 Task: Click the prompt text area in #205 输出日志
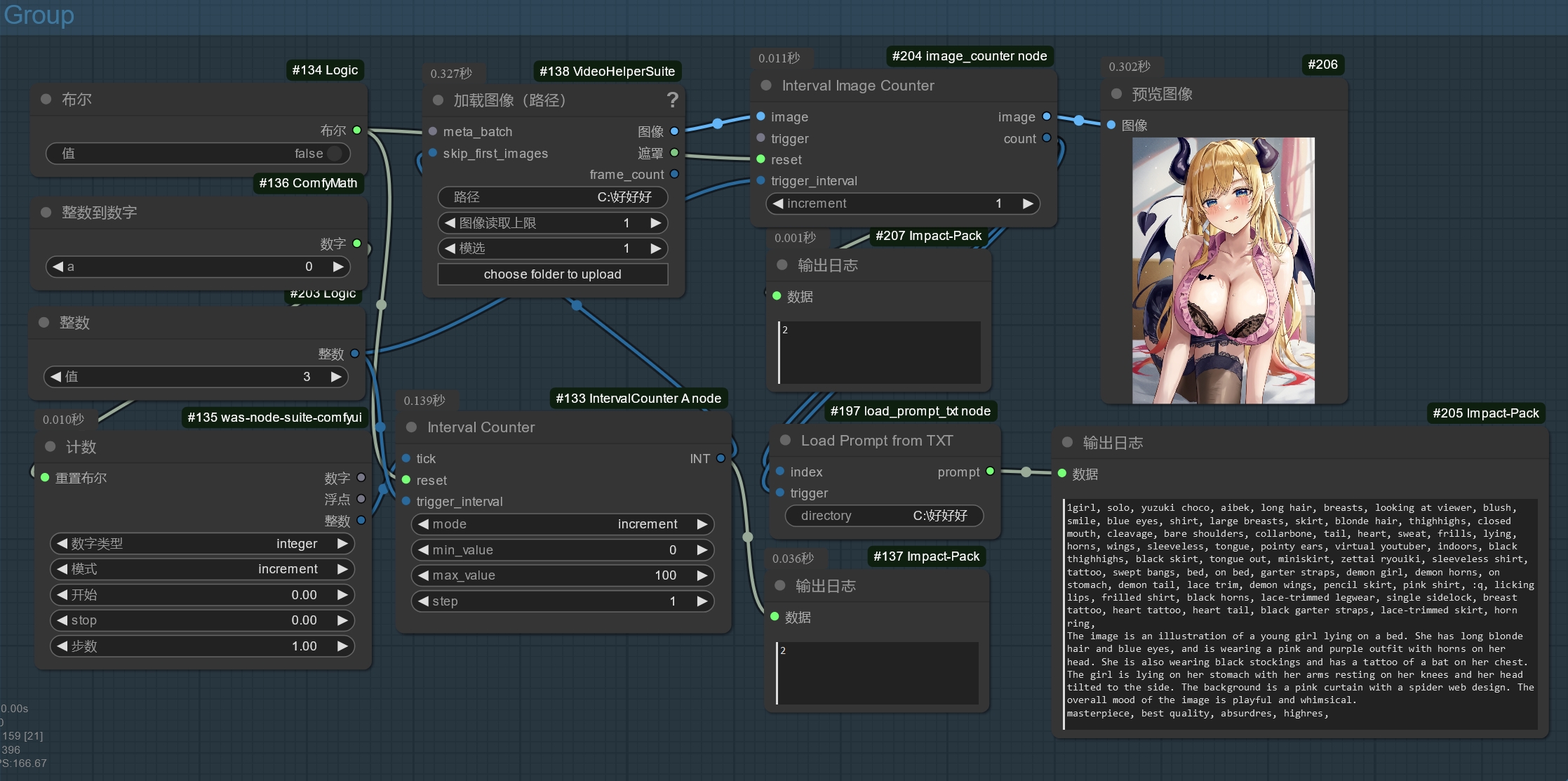pos(1300,613)
